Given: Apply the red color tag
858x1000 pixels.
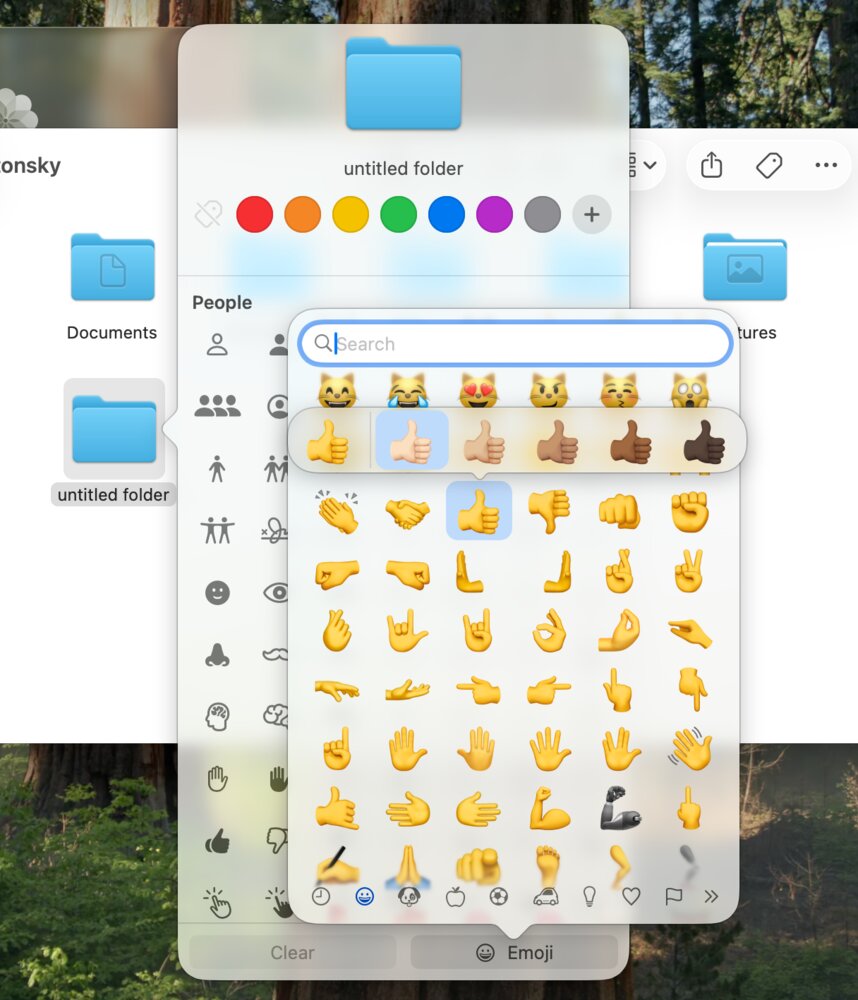Looking at the screenshot, I should [254, 214].
